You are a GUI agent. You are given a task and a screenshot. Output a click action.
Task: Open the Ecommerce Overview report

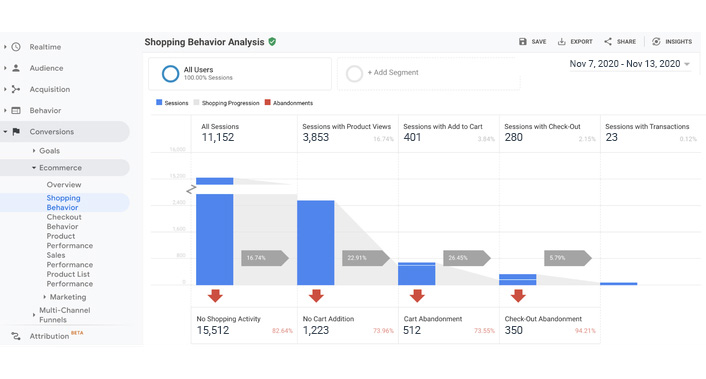[x=64, y=185]
